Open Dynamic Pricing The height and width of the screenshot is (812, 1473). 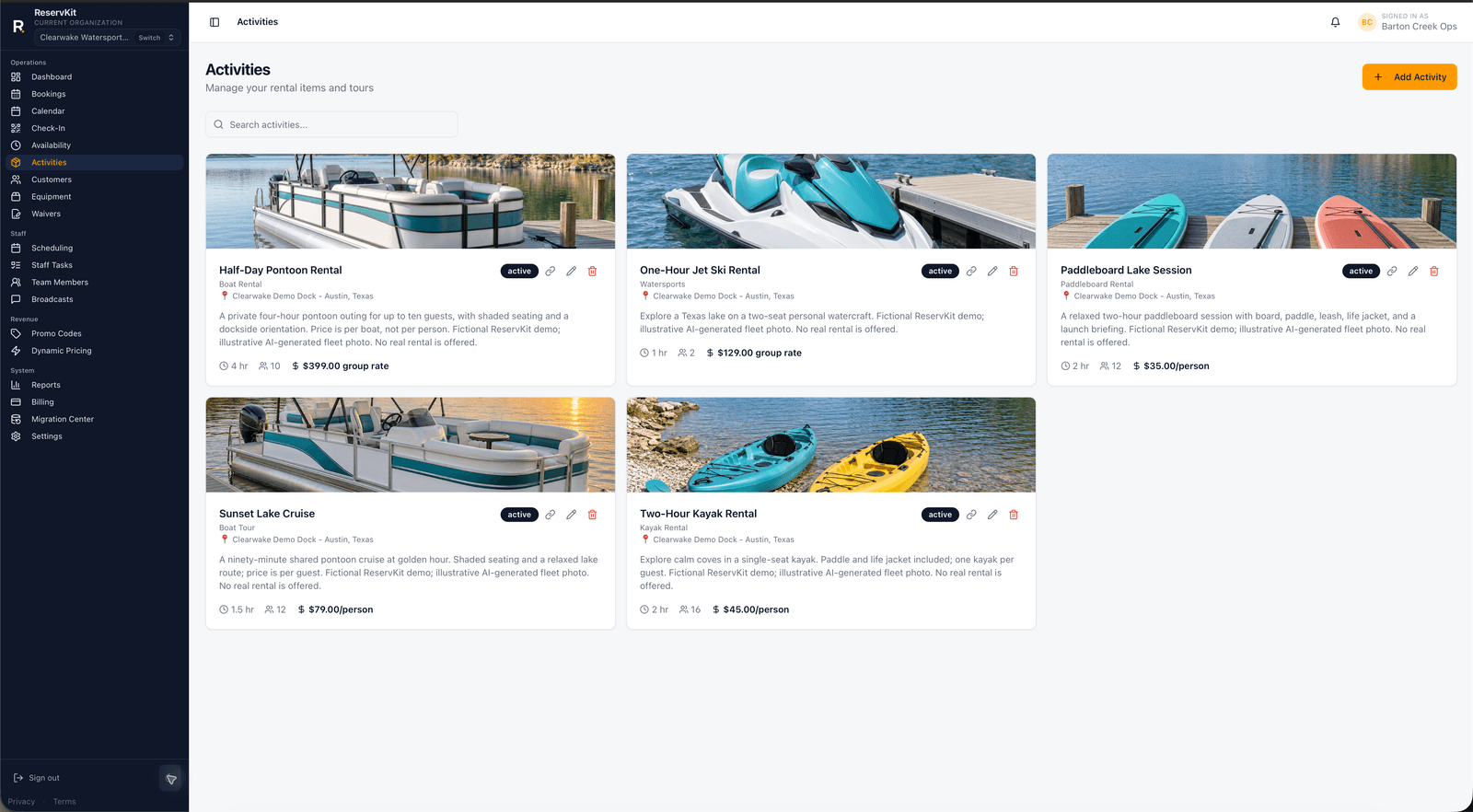click(94, 351)
